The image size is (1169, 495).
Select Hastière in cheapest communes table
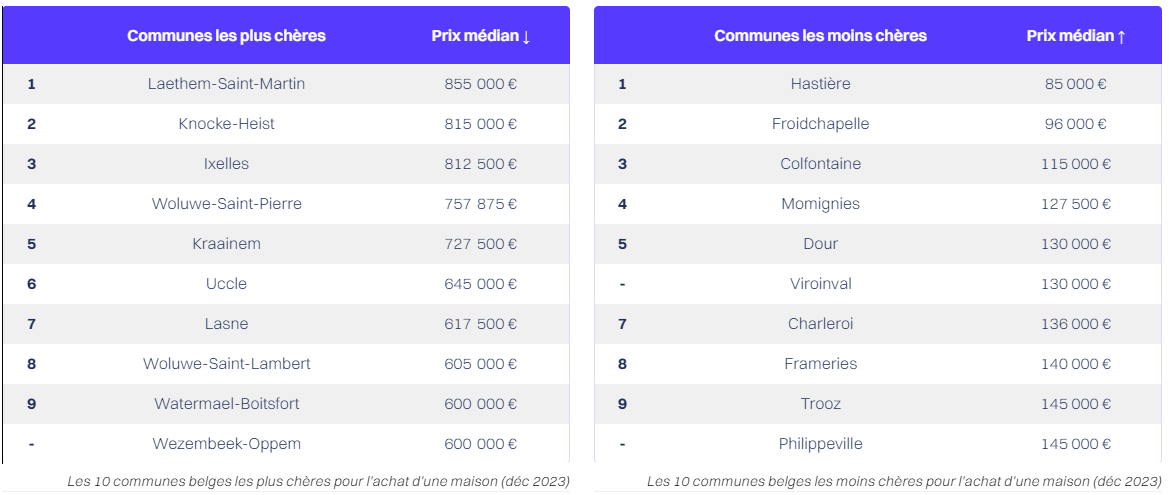click(x=820, y=84)
